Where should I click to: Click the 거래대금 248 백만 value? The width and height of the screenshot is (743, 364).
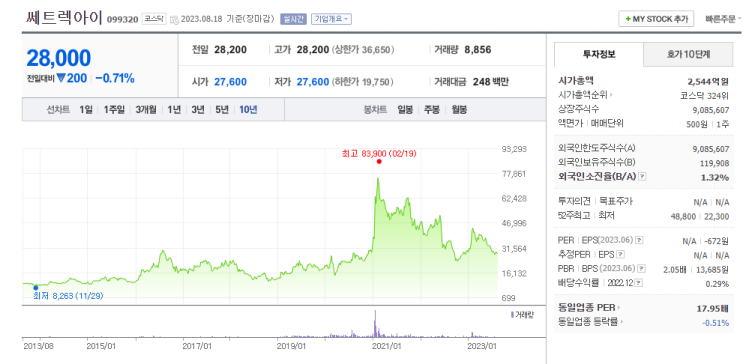(490, 82)
